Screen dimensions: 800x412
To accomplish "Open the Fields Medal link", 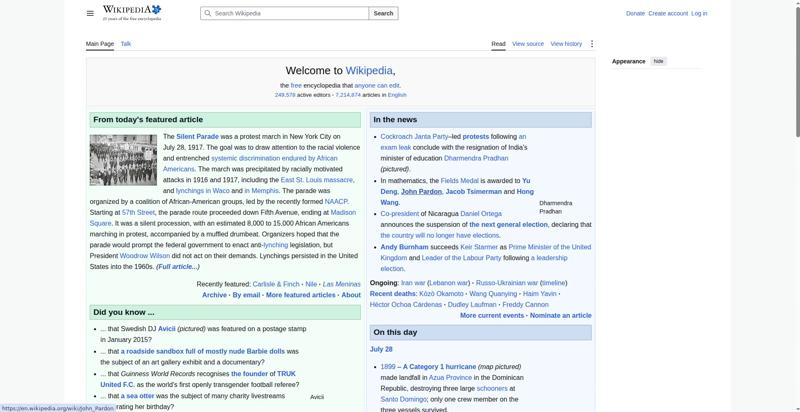I will coord(459,181).
